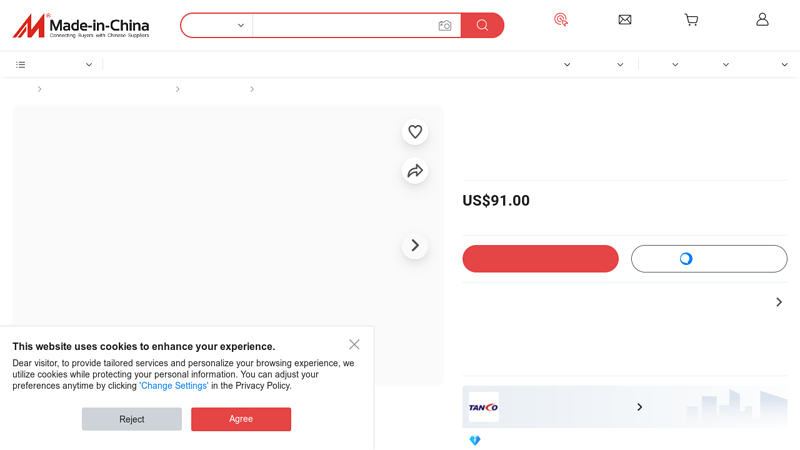Reject cookies in the cookie banner
The height and width of the screenshot is (450, 800).
(x=132, y=419)
